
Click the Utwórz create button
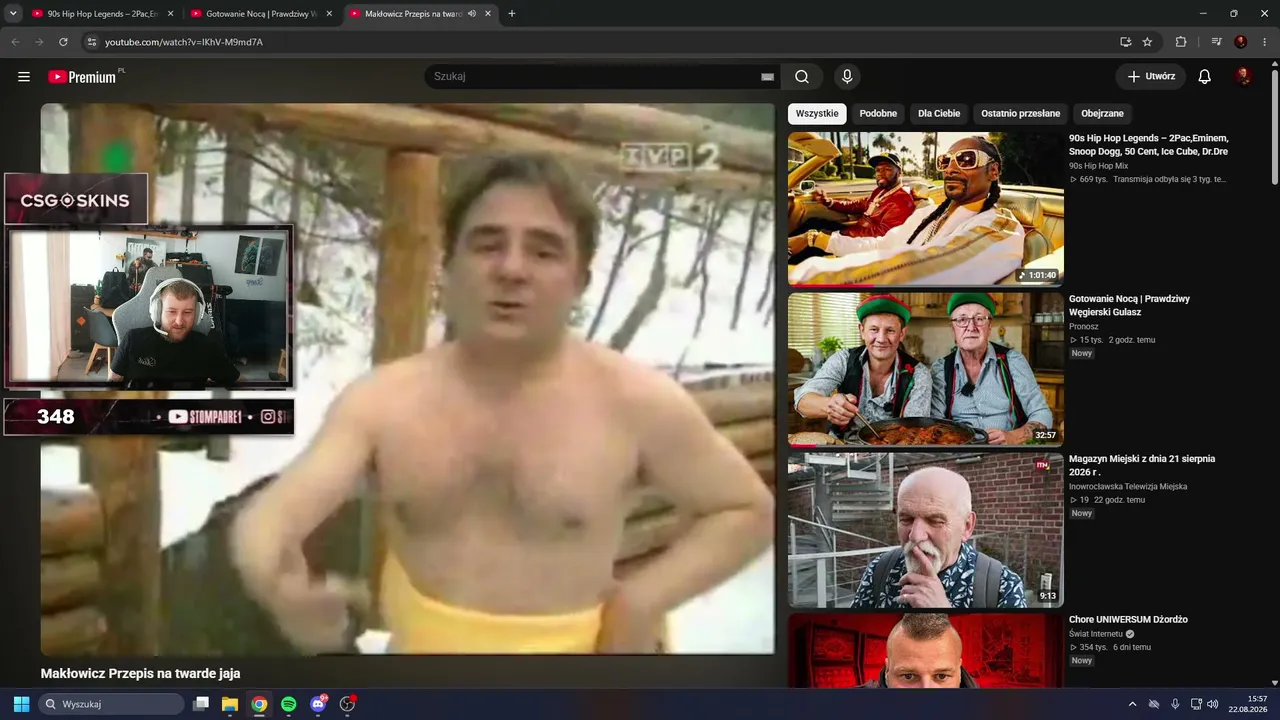point(1151,77)
